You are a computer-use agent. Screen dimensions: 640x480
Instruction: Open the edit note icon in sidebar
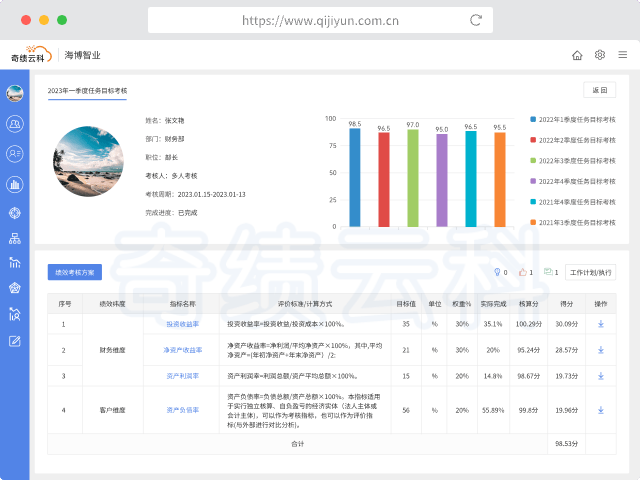click(15, 341)
